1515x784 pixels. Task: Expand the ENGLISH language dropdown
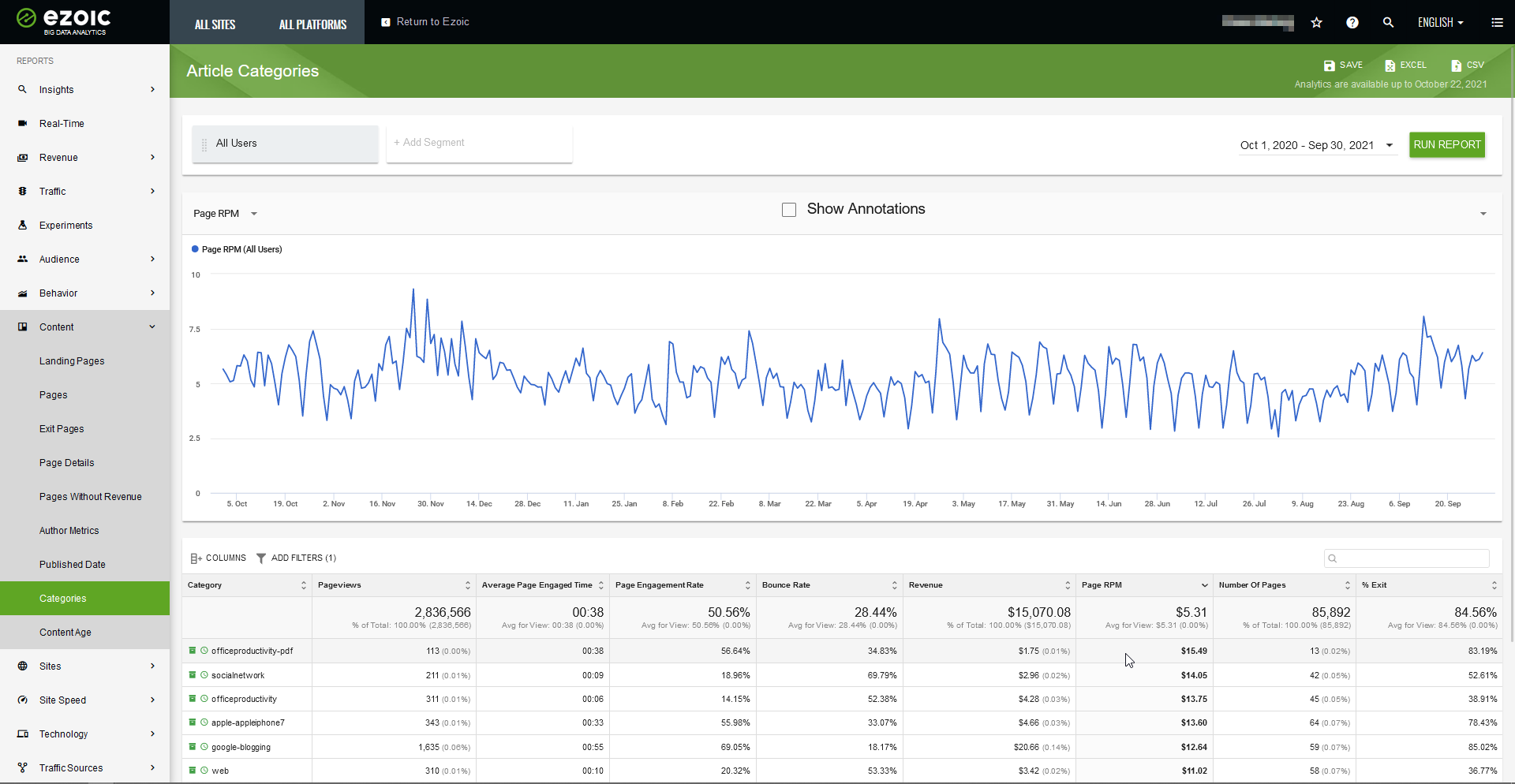point(1440,23)
